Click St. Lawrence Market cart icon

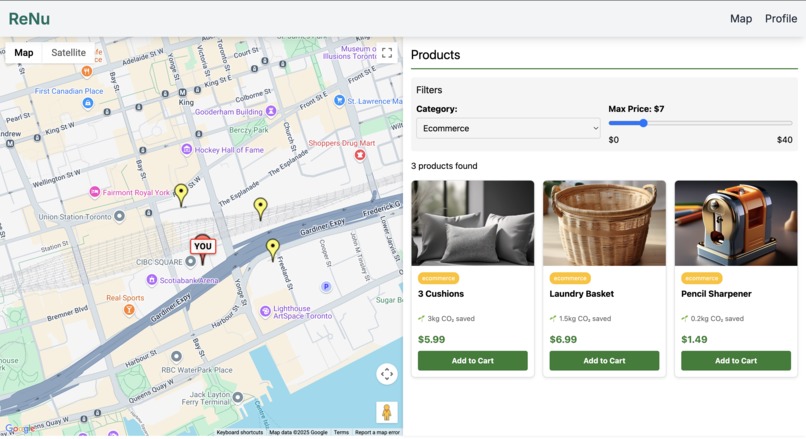[339, 100]
